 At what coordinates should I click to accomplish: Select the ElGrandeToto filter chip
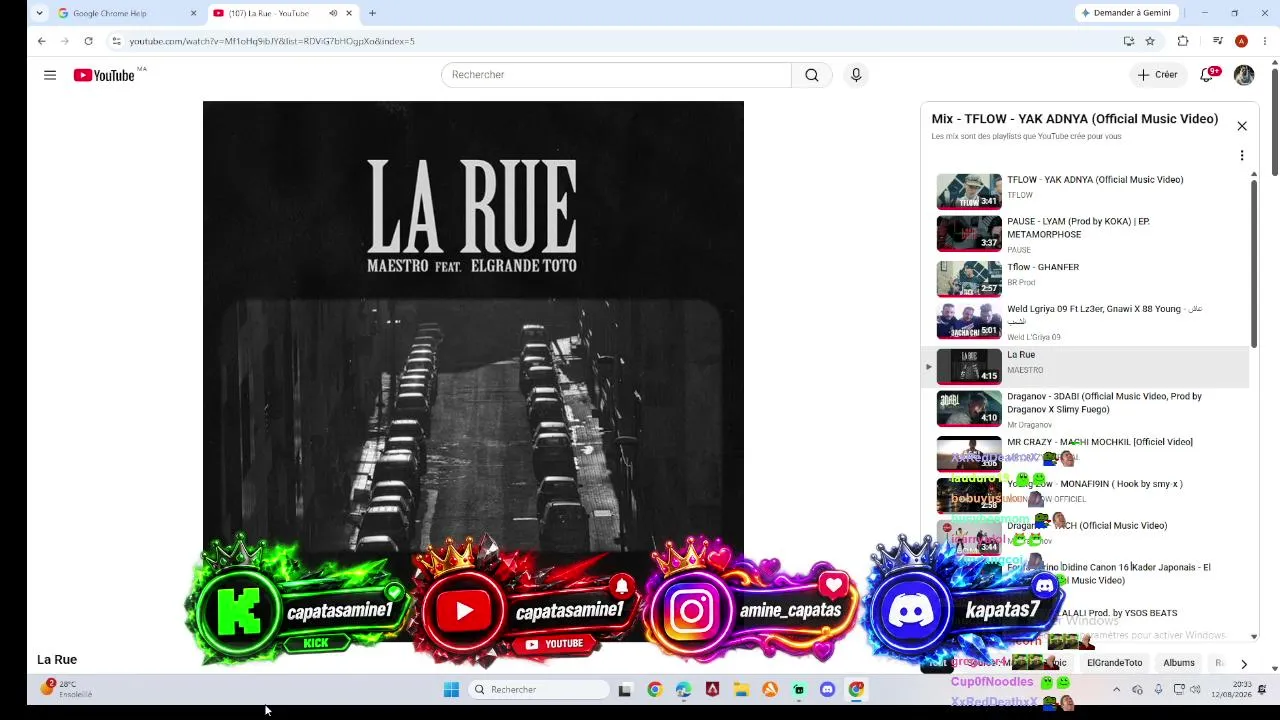click(1114, 663)
